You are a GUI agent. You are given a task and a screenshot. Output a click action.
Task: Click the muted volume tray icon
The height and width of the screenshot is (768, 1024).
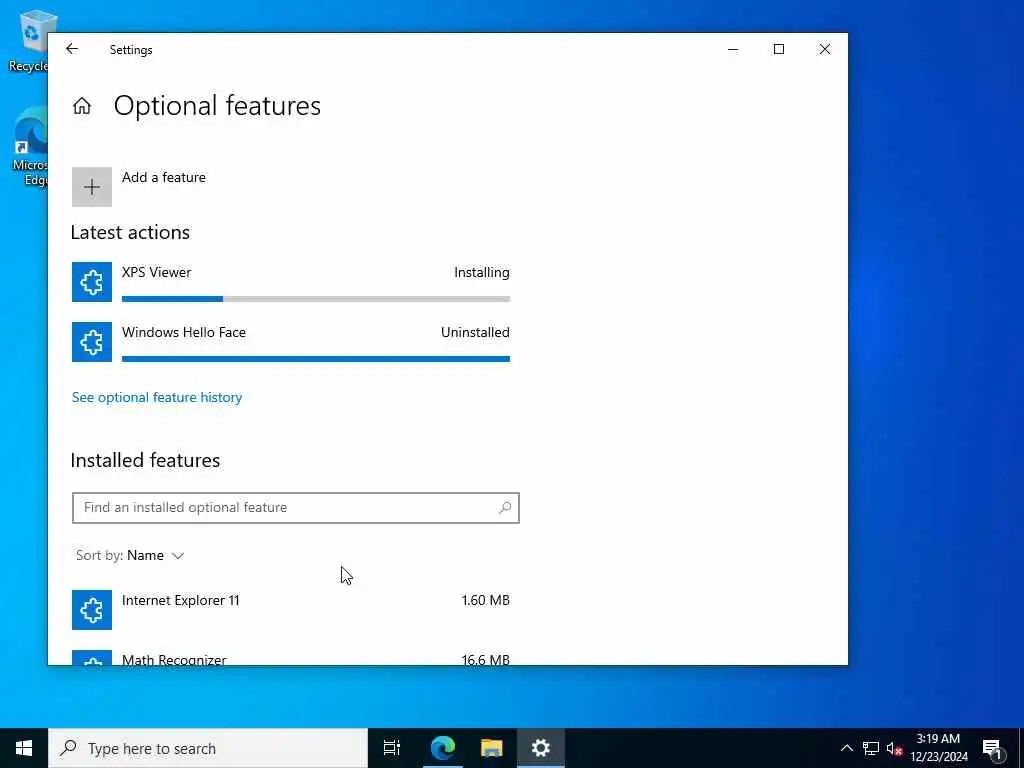point(894,748)
